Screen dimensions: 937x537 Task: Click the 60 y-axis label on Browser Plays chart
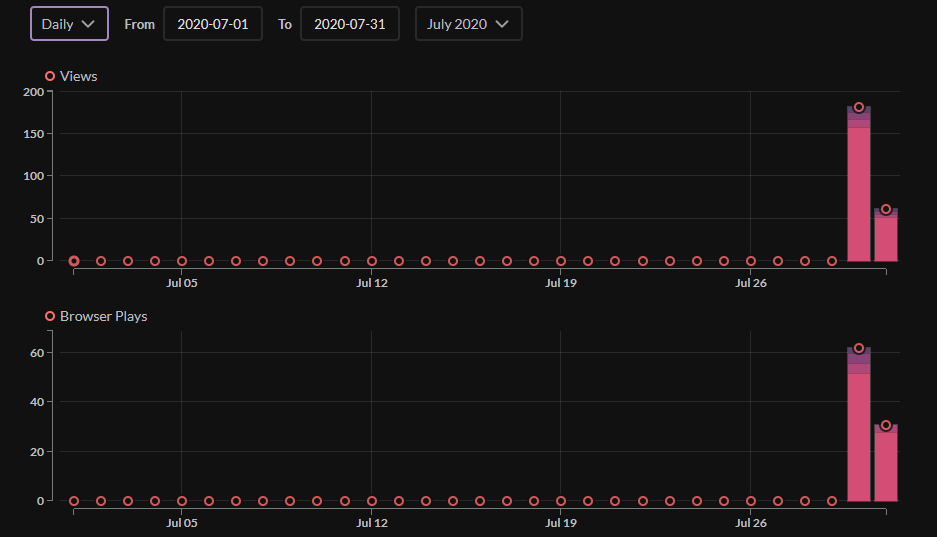point(37,353)
